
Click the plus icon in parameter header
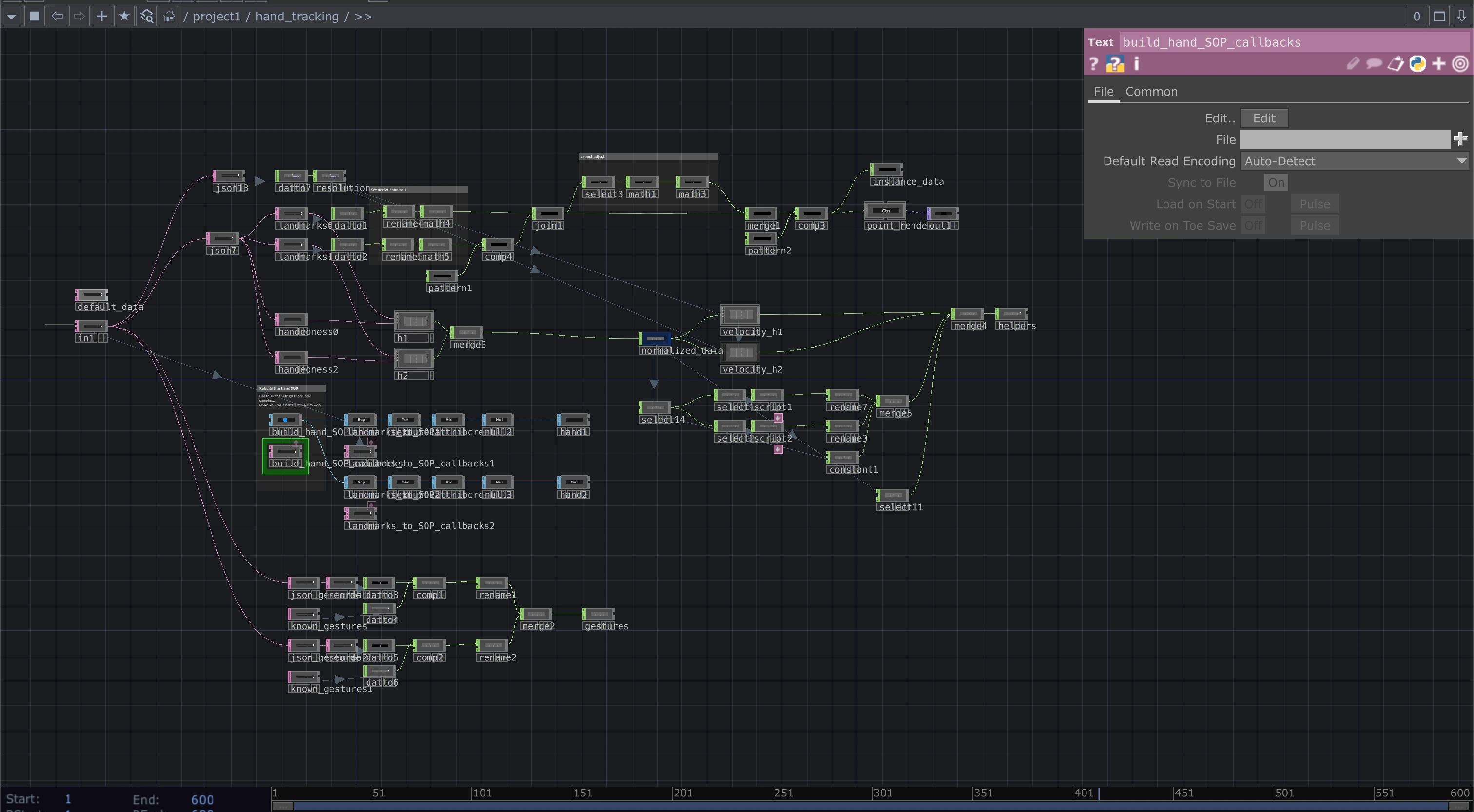pyautogui.click(x=1438, y=63)
